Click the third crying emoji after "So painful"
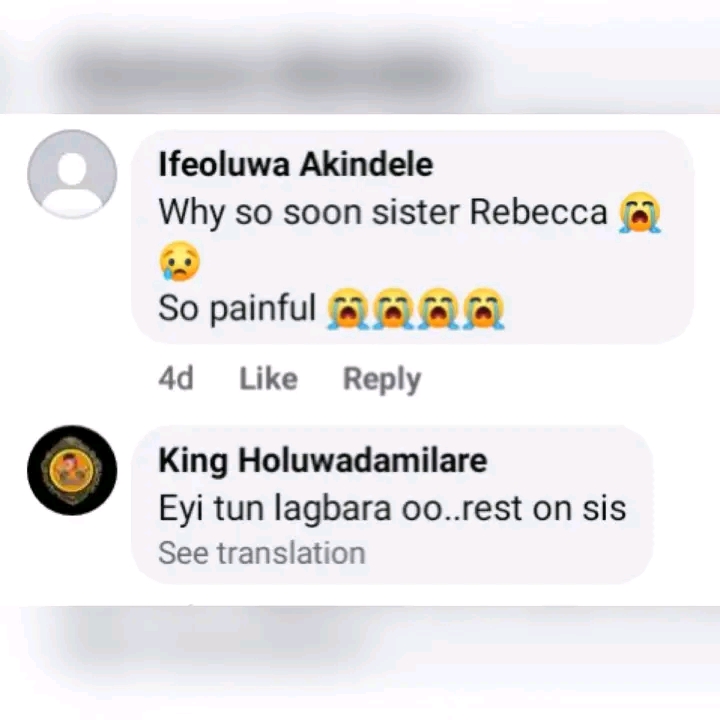Image resolution: width=720 pixels, height=720 pixels. tap(438, 310)
